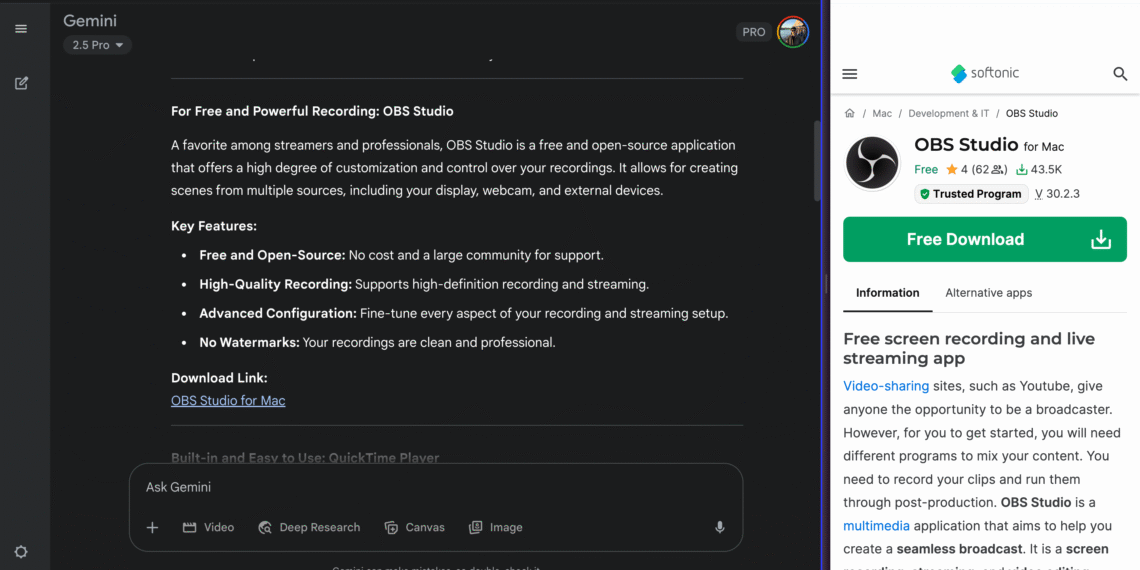The width and height of the screenshot is (1140, 570).
Task: Click the plus add-files icon
Action: [x=152, y=528]
